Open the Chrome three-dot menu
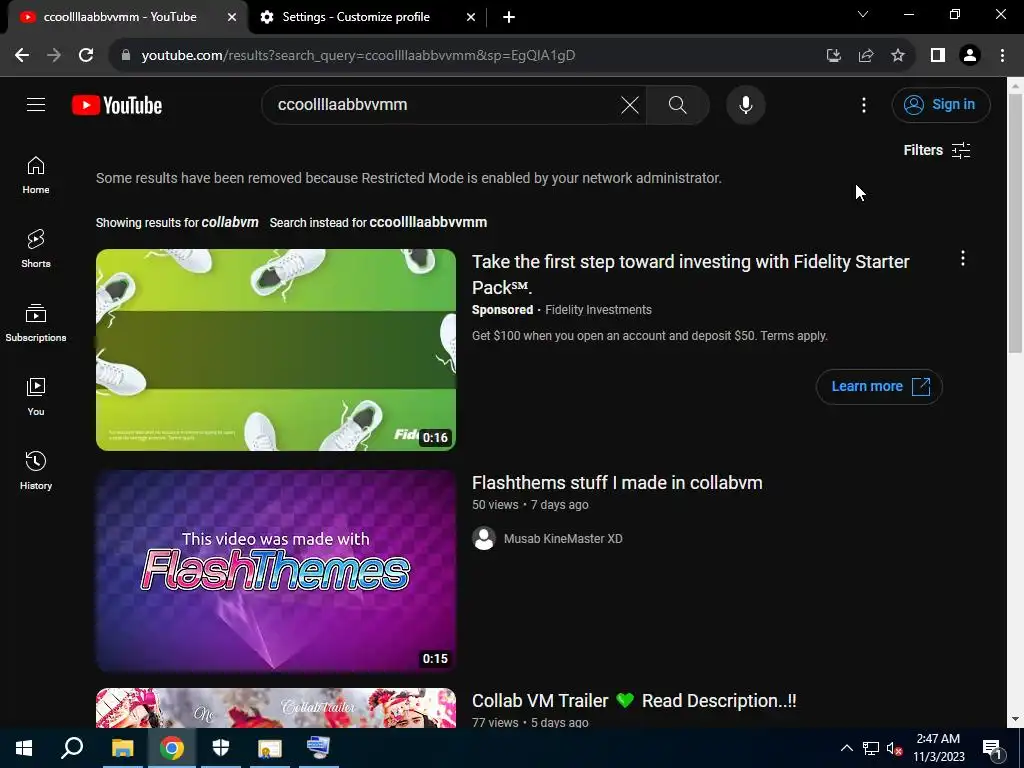The width and height of the screenshot is (1024, 768). tap(1002, 56)
